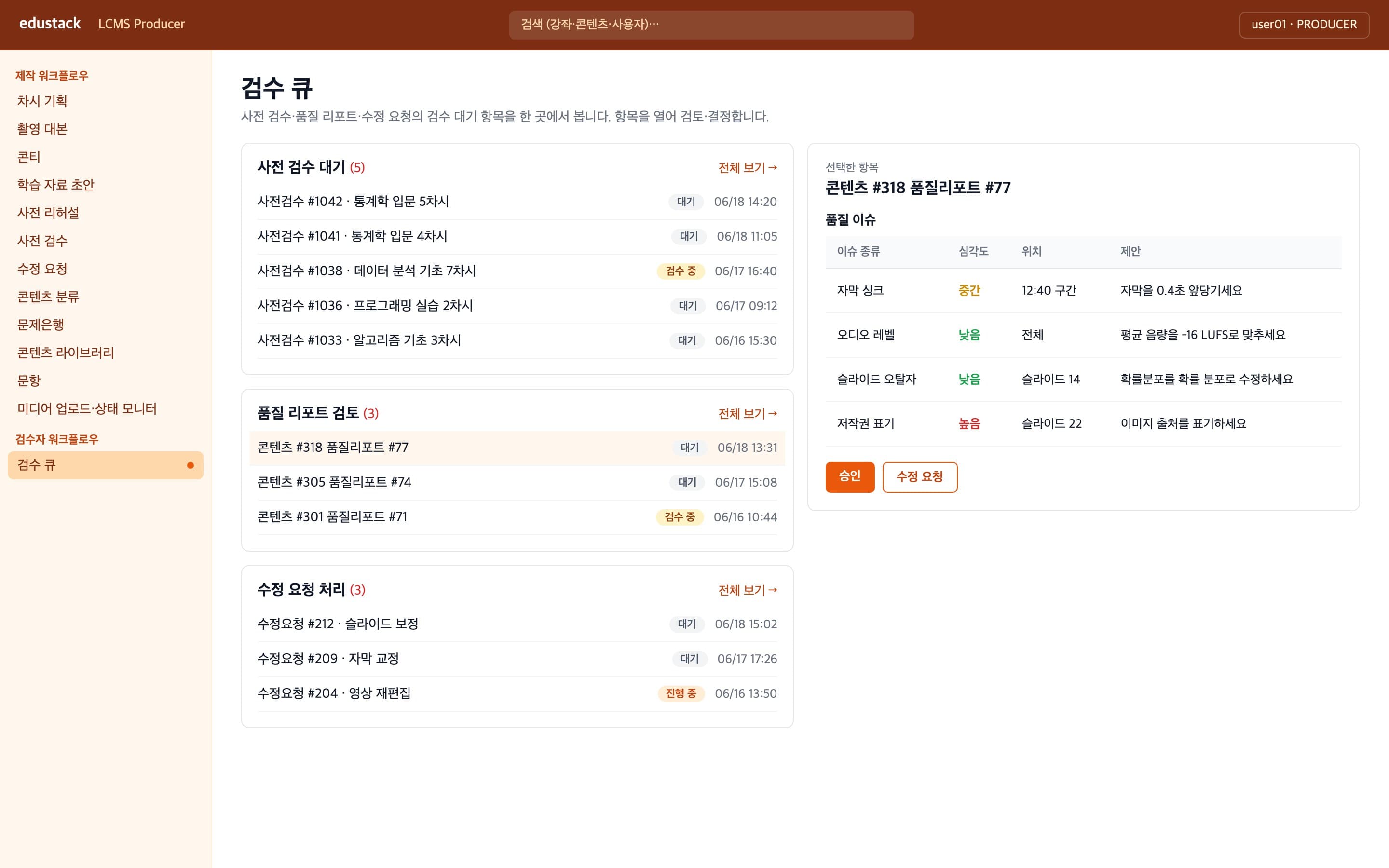Image resolution: width=1389 pixels, height=868 pixels.
Task: Click the 수정 요청 outlined button in detail panel
Action: tap(920, 477)
